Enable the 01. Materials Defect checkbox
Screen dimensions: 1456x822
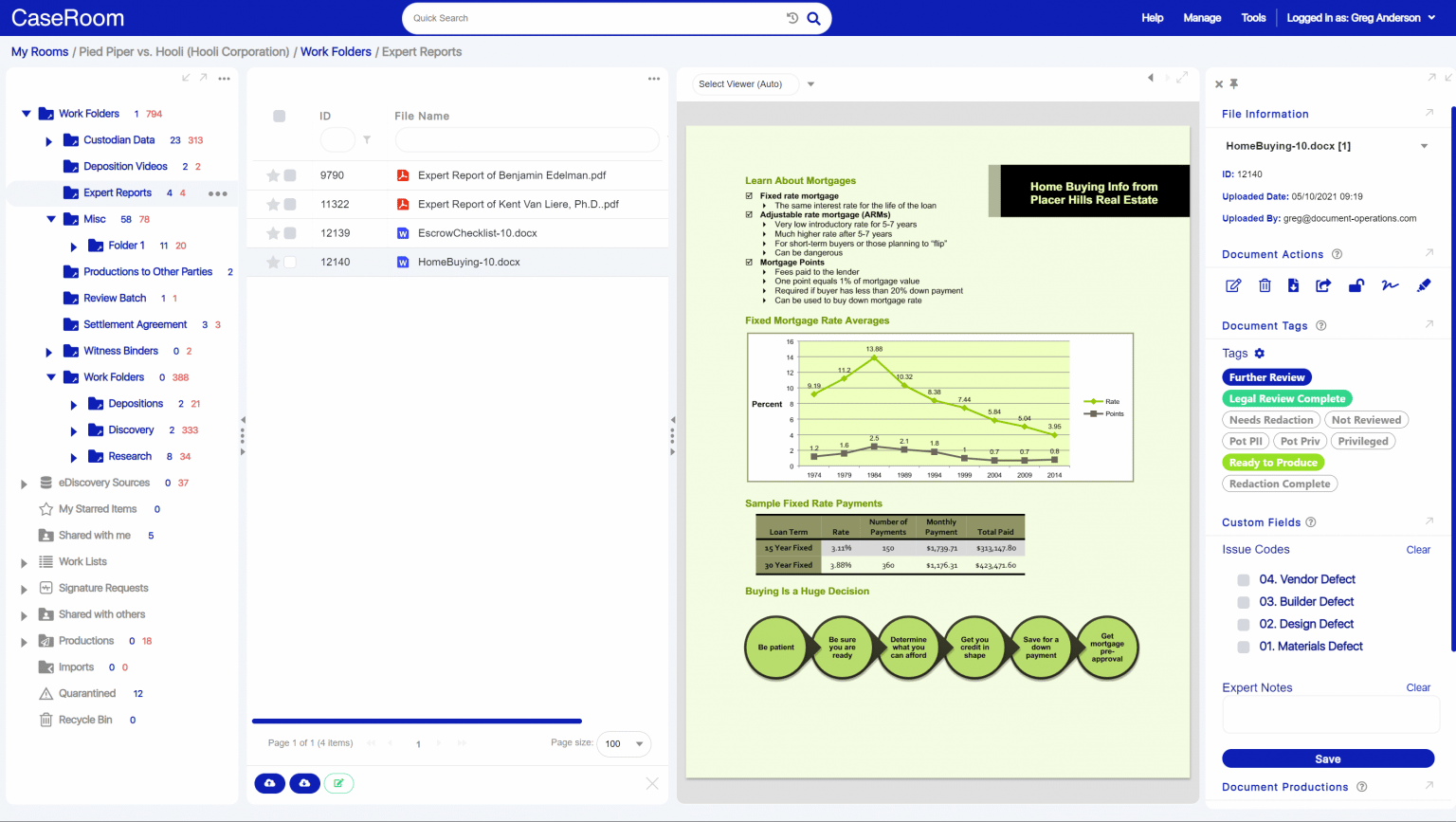pos(1243,647)
